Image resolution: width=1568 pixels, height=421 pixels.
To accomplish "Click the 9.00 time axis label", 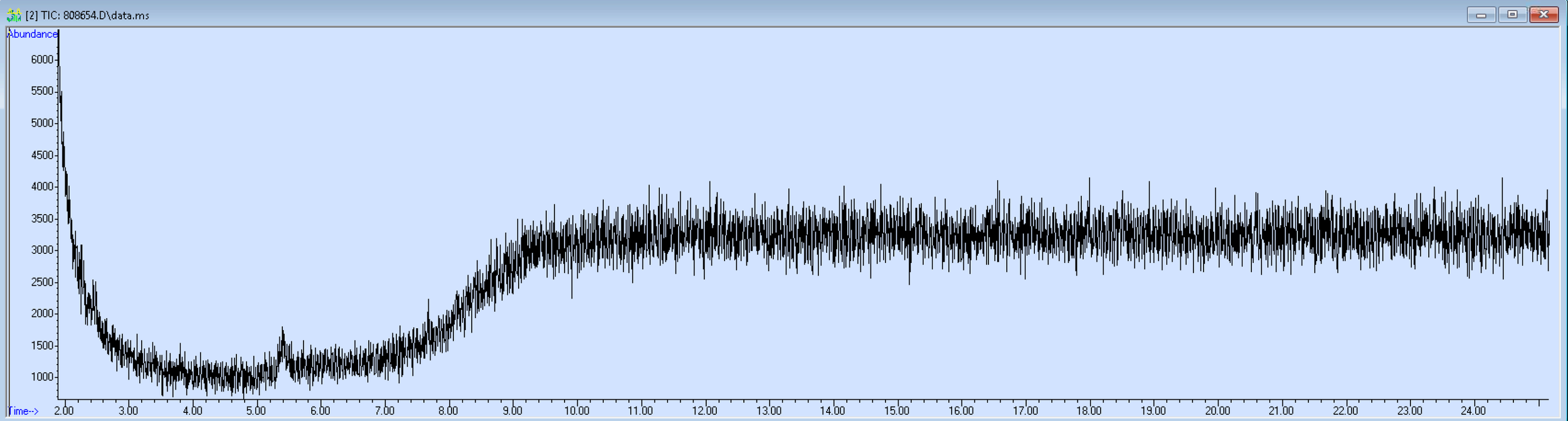I will (x=512, y=411).
